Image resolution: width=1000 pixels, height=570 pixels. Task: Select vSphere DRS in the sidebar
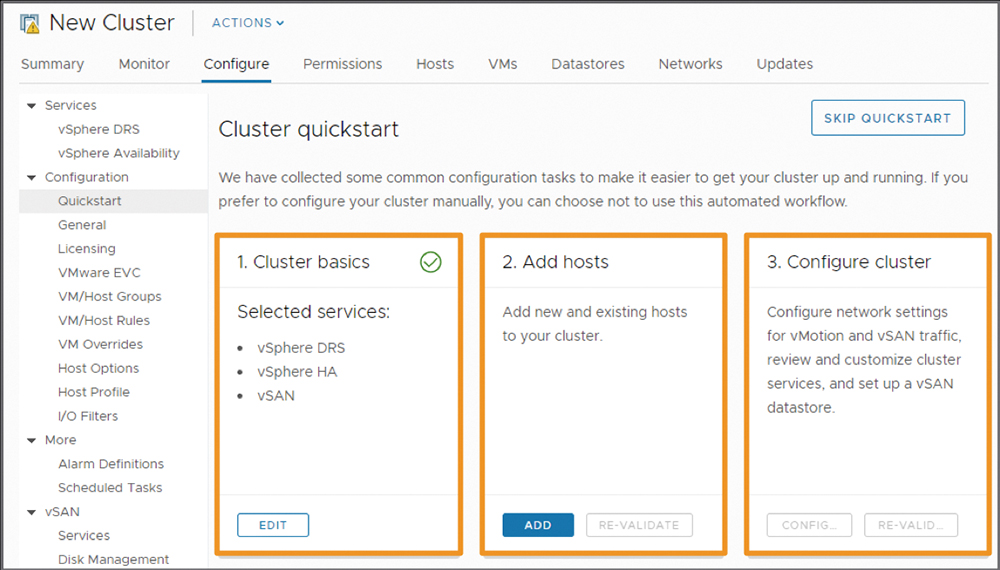click(x=99, y=129)
